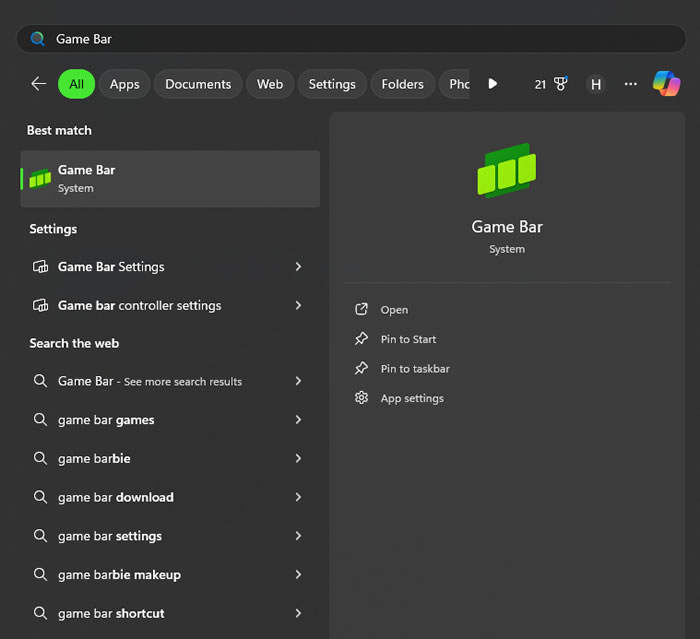The height and width of the screenshot is (639, 700).
Task: Search the web for game bar settings
Action: (170, 536)
